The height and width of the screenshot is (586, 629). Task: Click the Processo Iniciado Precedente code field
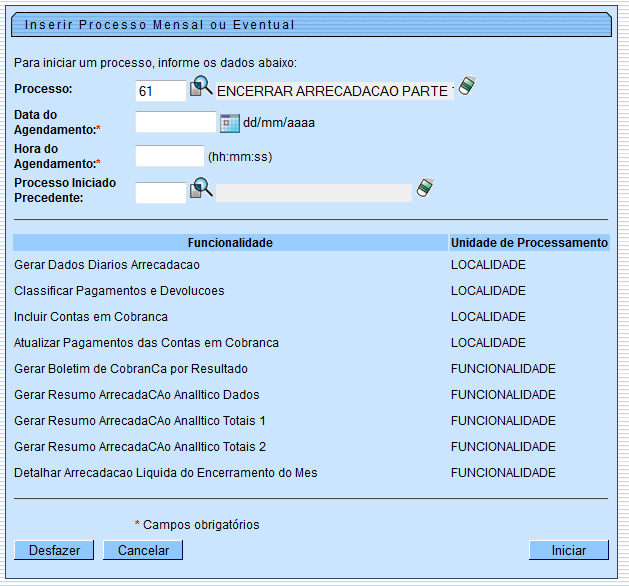coord(160,192)
